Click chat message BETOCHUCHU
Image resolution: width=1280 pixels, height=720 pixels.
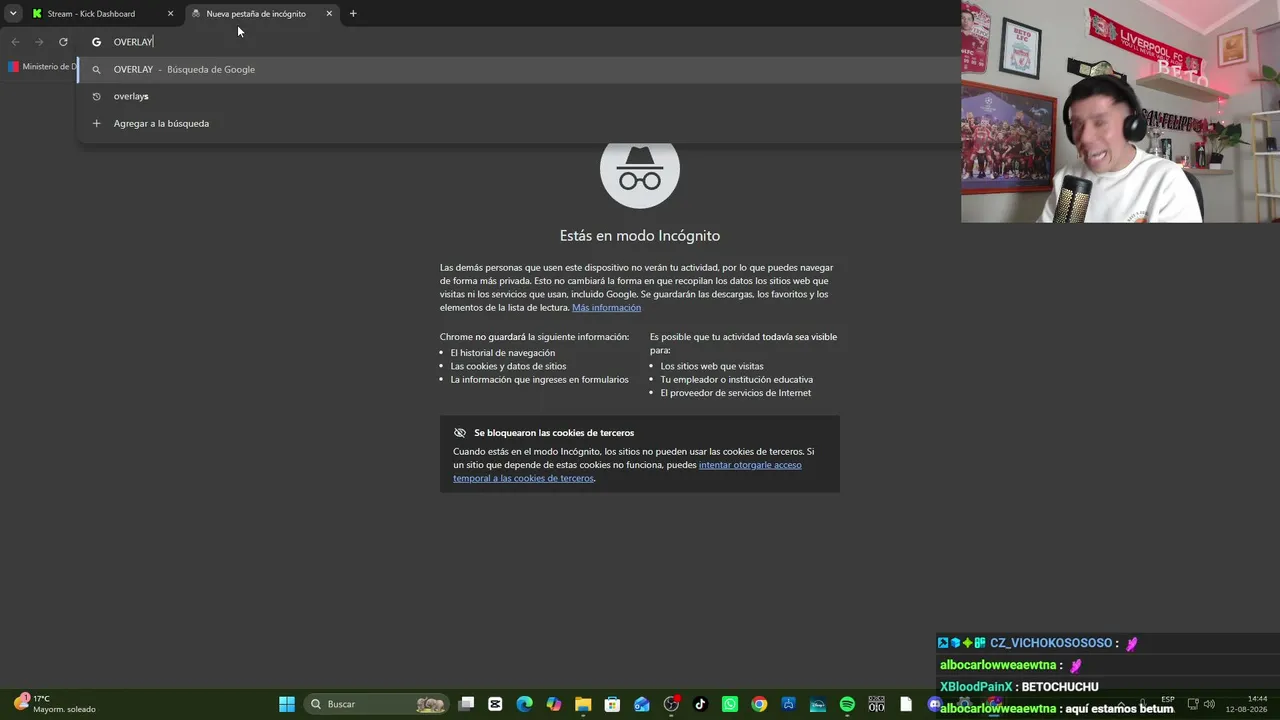1060,687
